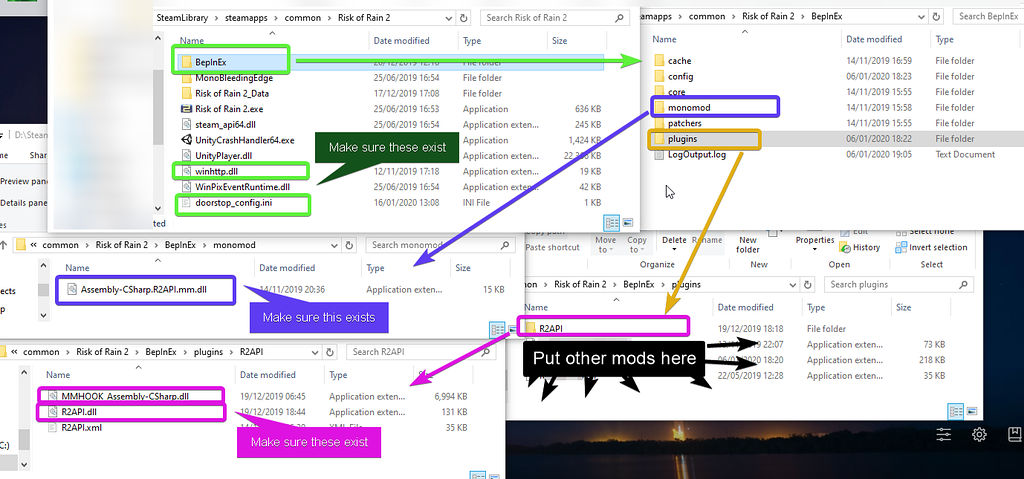This screenshot has width=1024, height=479.
Task: Sort R2API window by Date modified
Action: 268,375
